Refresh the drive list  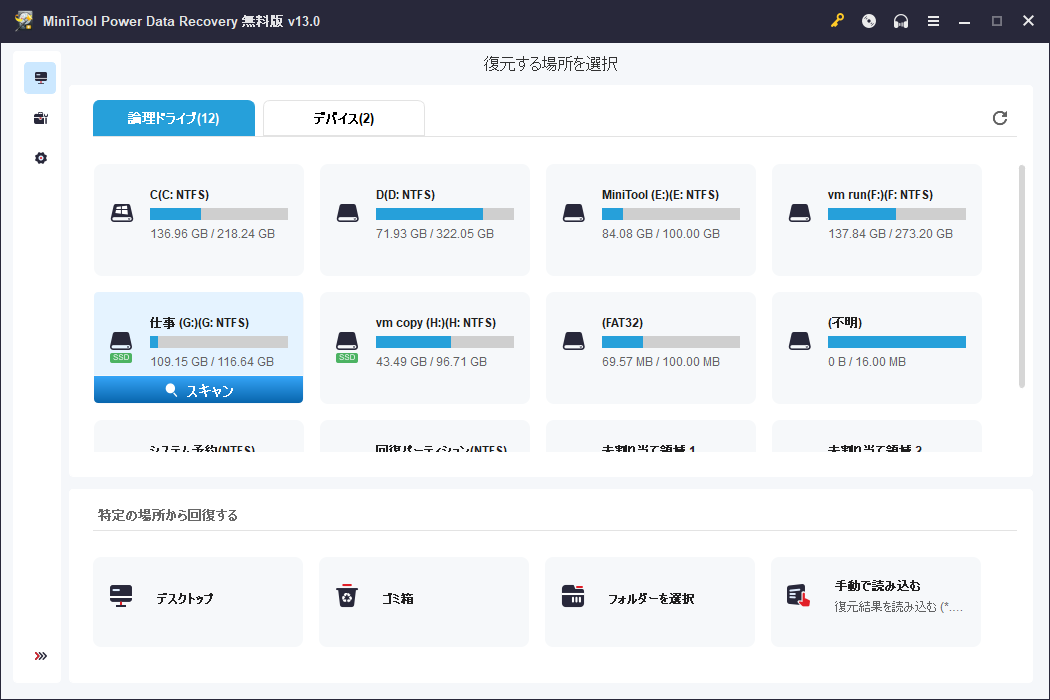1000,118
